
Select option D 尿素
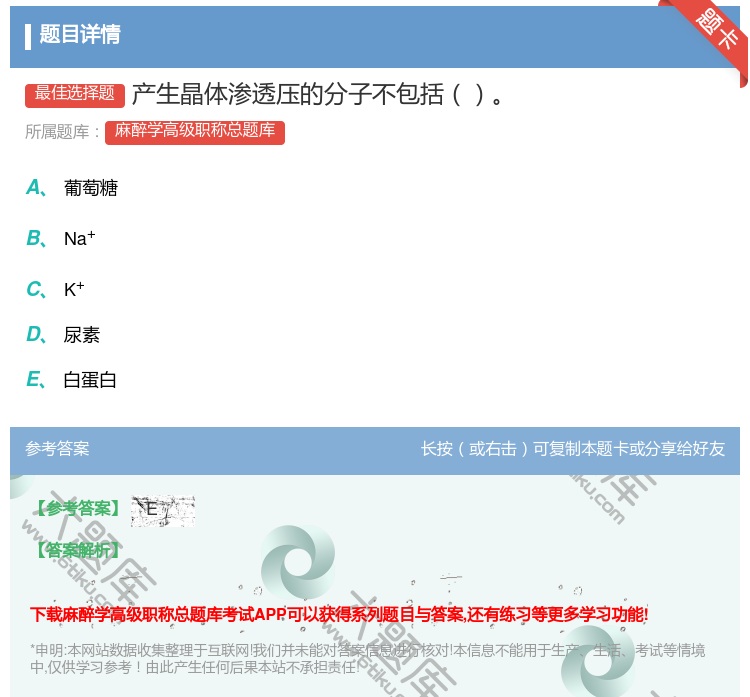(x=81, y=335)
